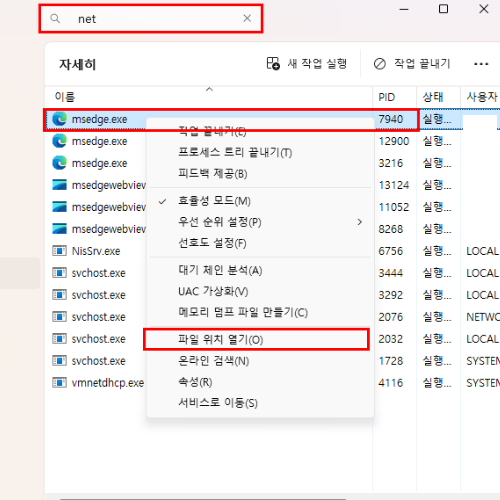
Task: Choose 프로세스 트리 끝내기(T) from context menu
Action: pyautogui.click(x=235, y=153)
